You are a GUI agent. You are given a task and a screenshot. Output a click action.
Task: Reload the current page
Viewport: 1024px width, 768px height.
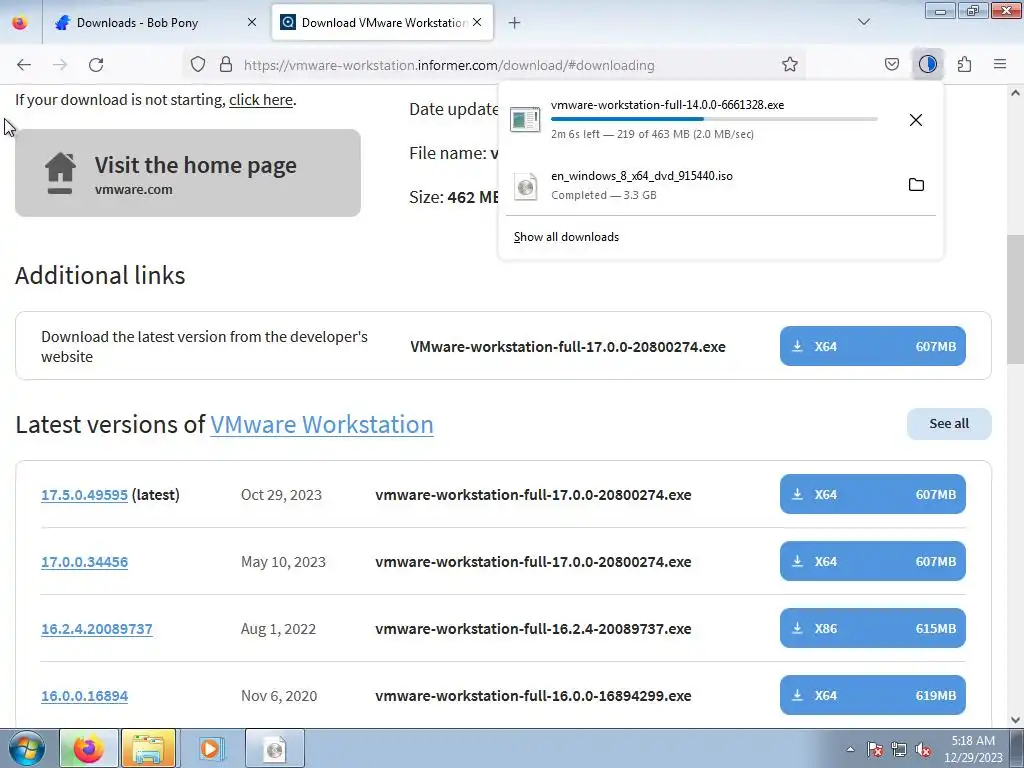tap(96, 65)
